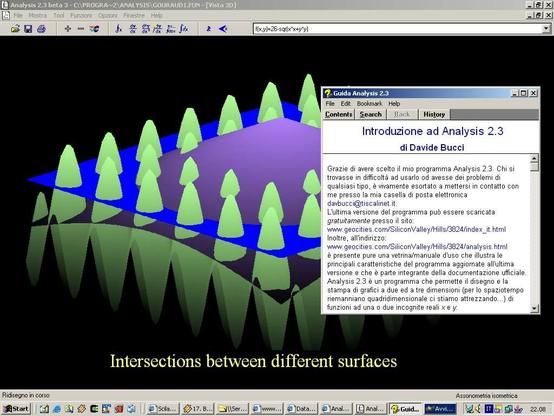Click the document icon beside the File menu

[x=5, y=15]
